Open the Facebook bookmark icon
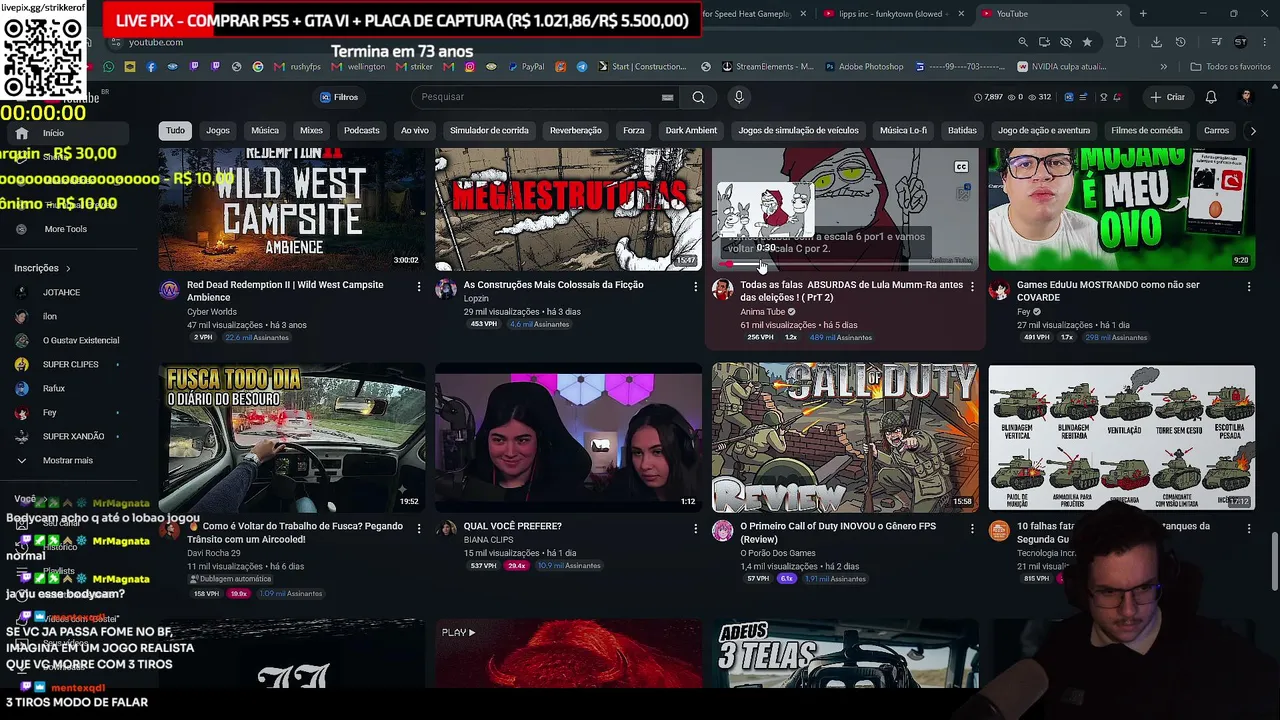The height and width of the screenshot is (720, 1280). pyautogui.click(x=151, y=67)
